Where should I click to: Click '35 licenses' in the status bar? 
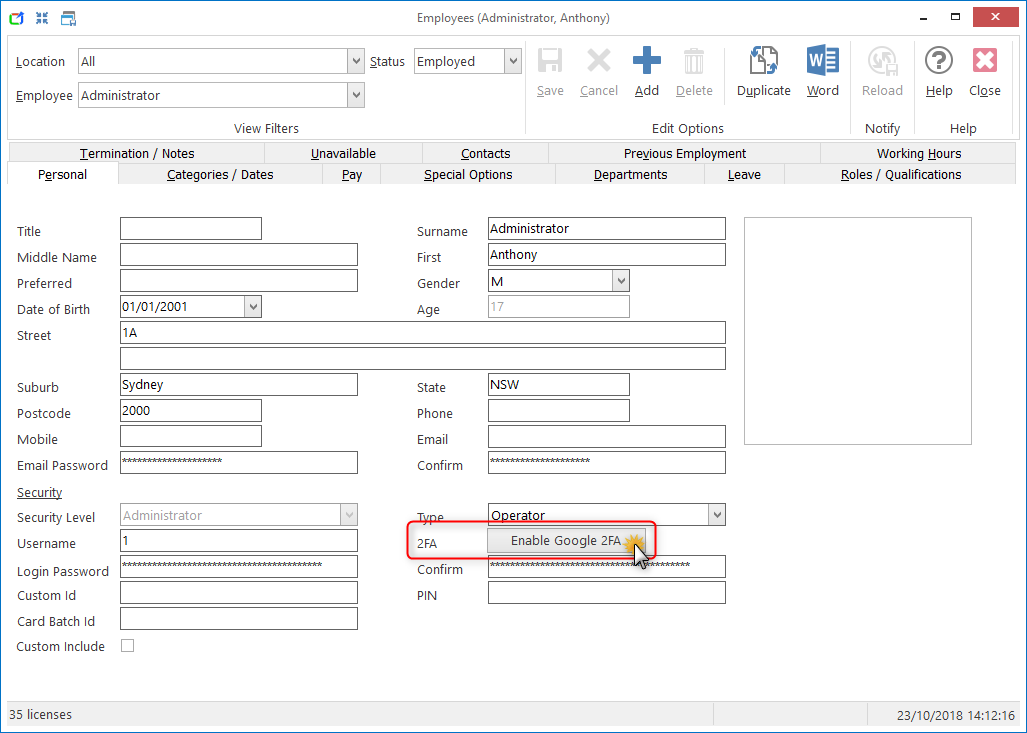[x=41, y=715]
